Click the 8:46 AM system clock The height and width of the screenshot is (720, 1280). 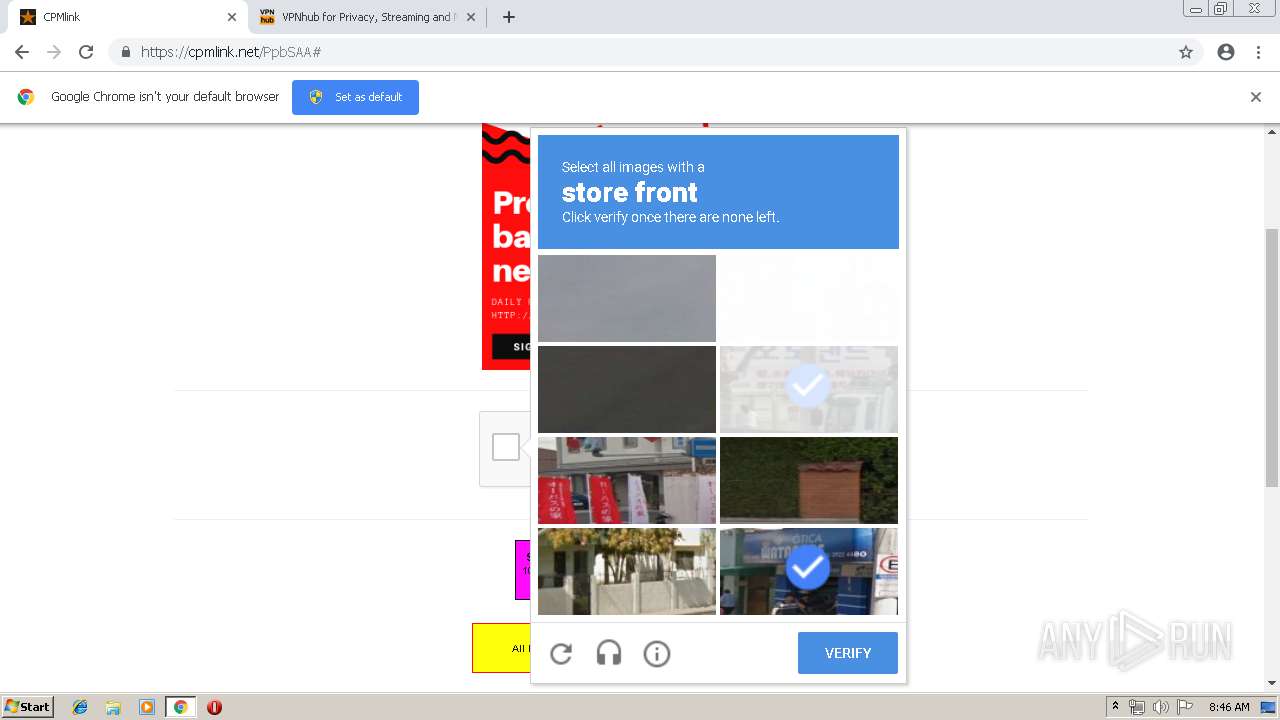tap(1229, 707)
